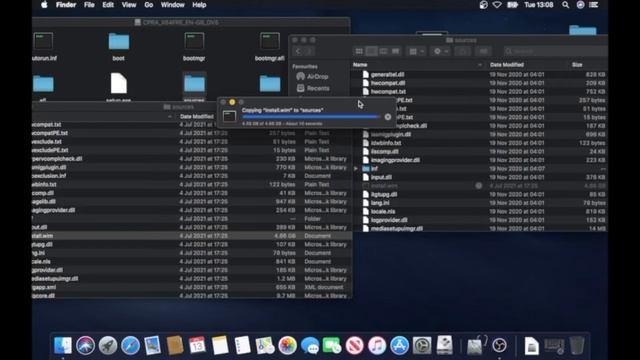Open OBS from the Dock

pyautogui.click(x=500, y=345)
